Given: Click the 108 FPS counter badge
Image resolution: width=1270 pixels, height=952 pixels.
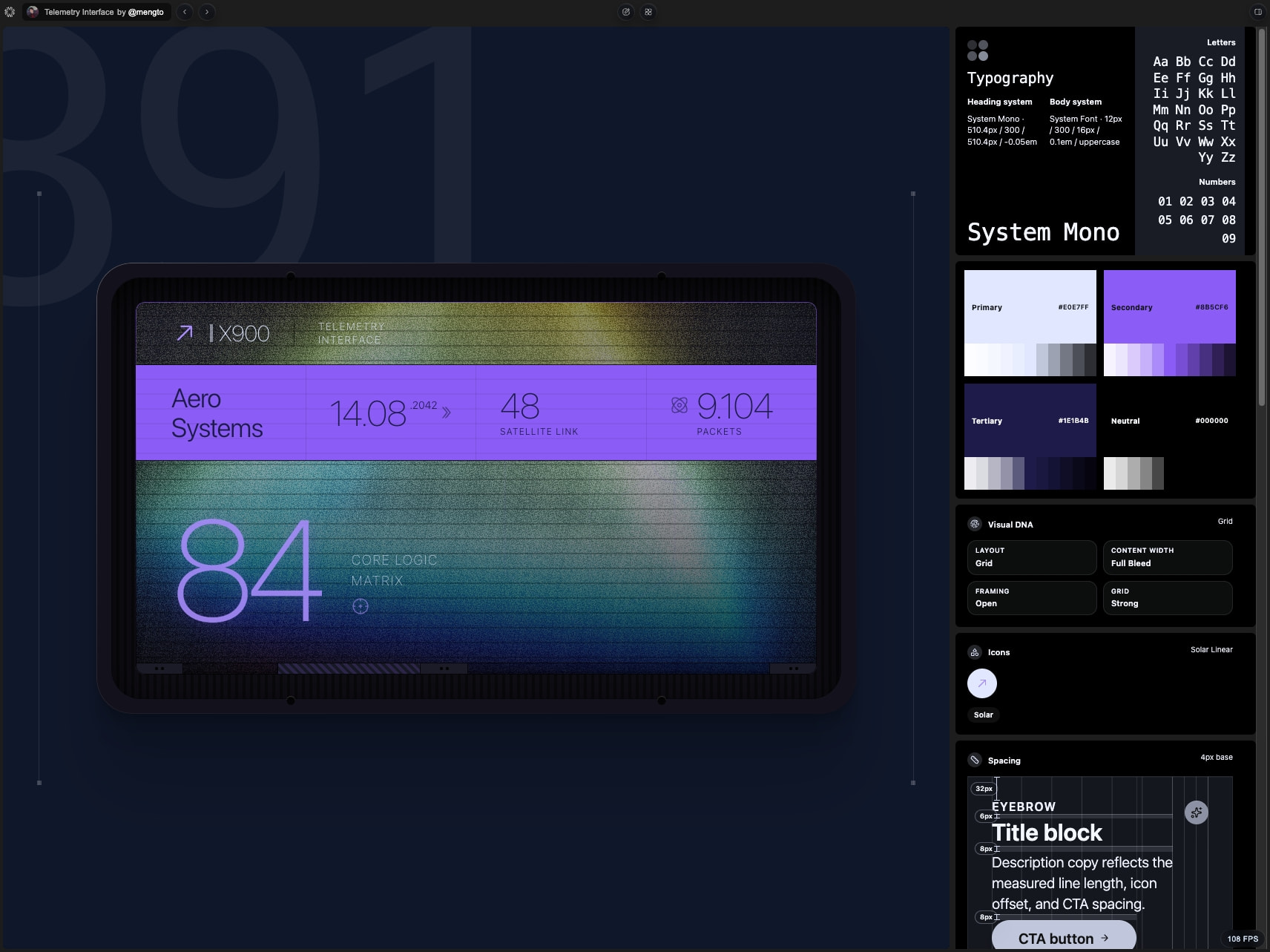Looking at the screenshot, I should [1243, 939].
